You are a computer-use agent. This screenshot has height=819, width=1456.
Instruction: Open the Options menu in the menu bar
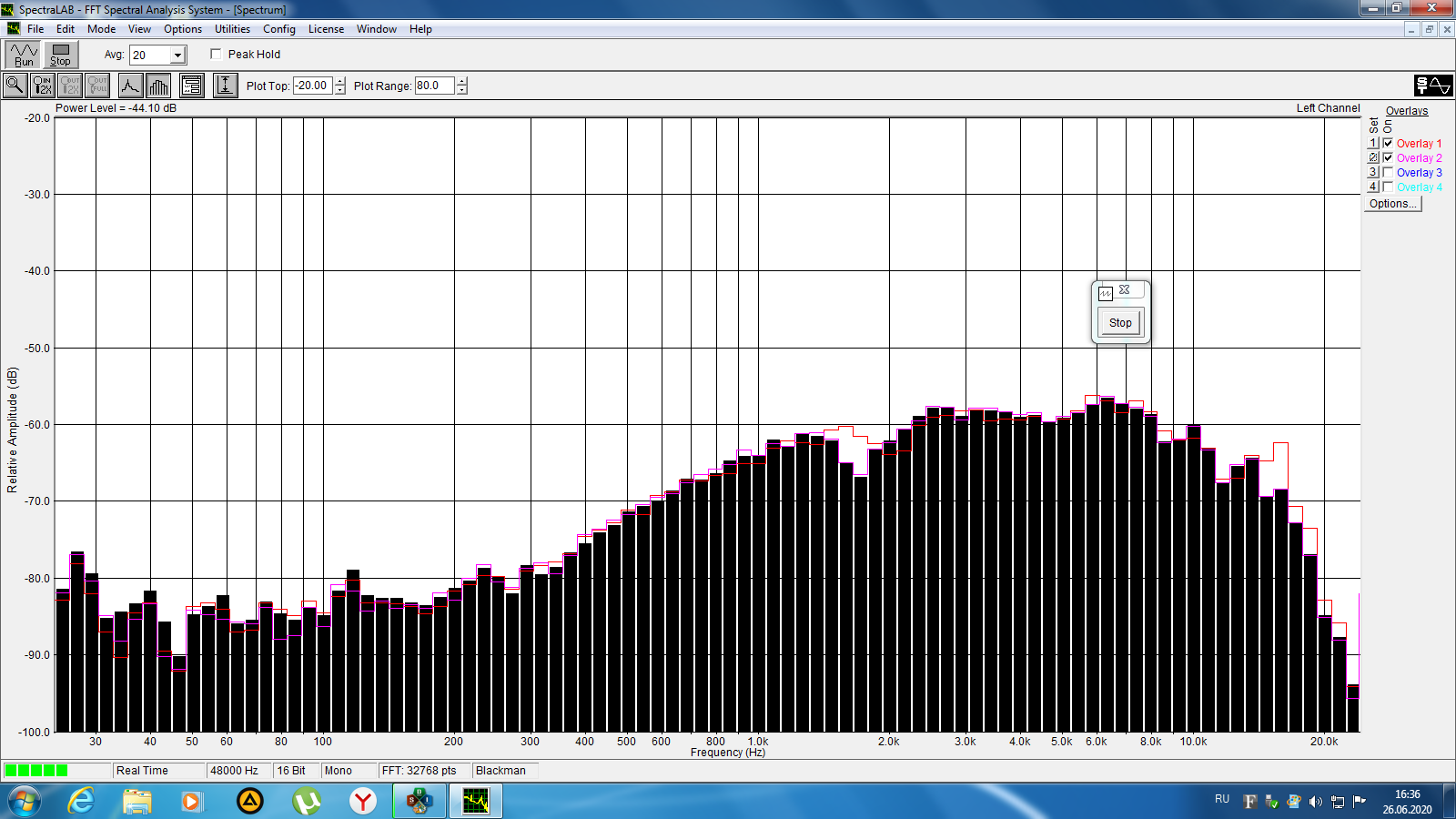(183, 29)
